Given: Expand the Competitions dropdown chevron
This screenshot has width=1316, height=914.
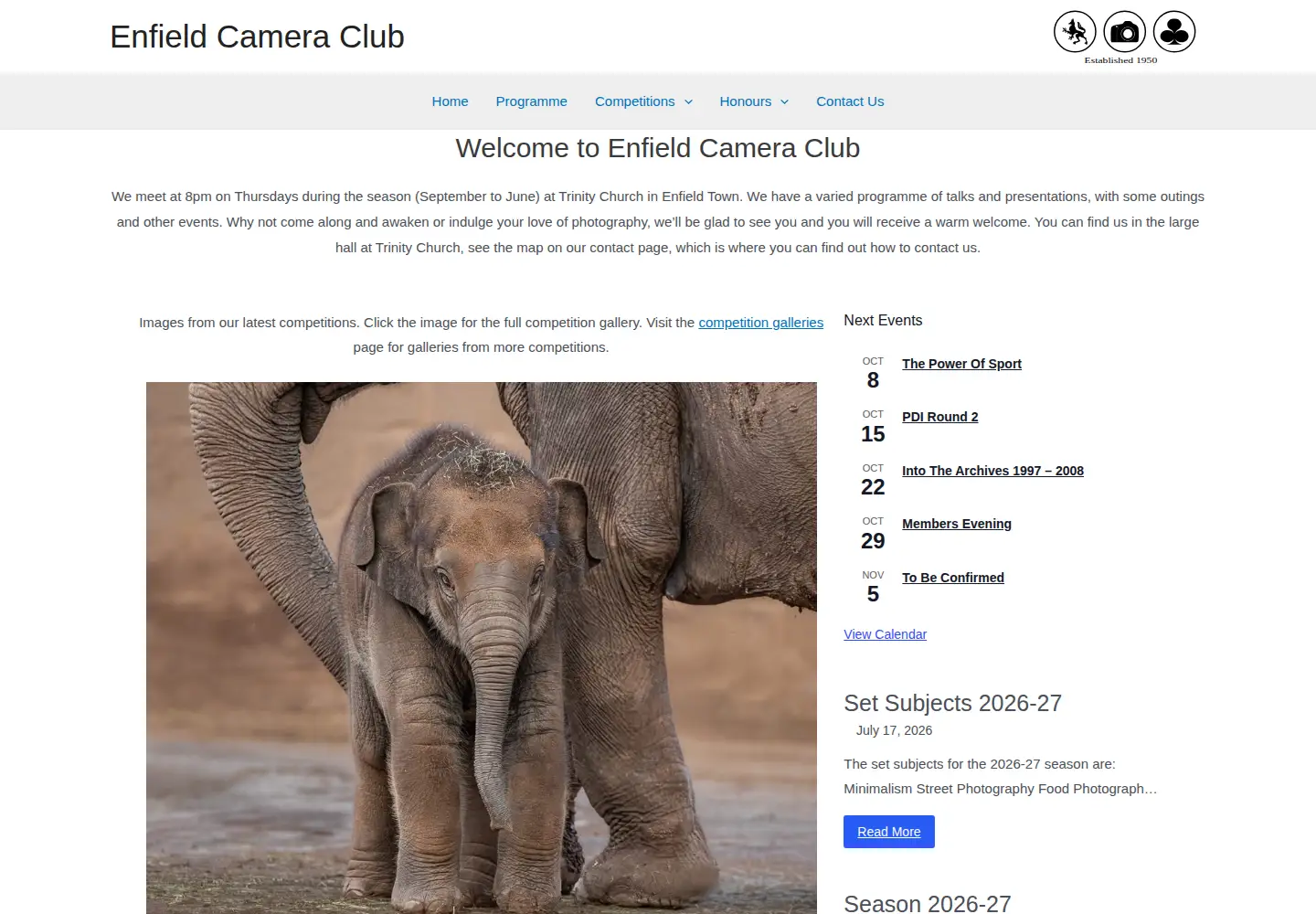Looking at the screenshot, I should (x=688, y=101).
